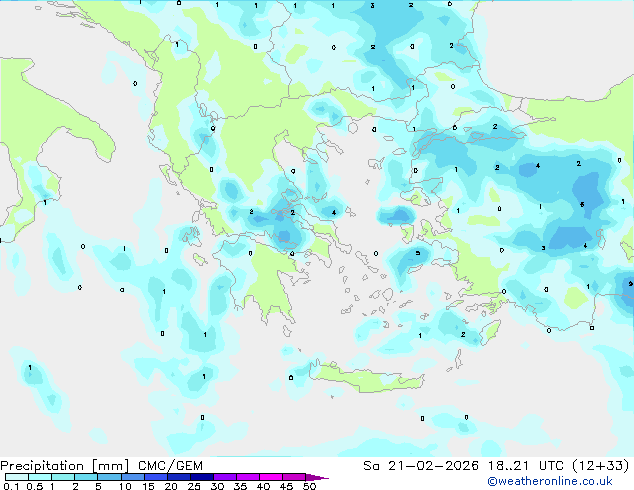The height and width of the screenshot is (490, 634).
Task: Select the 5–10 mm legend color swatch
Action: point(109,477)
